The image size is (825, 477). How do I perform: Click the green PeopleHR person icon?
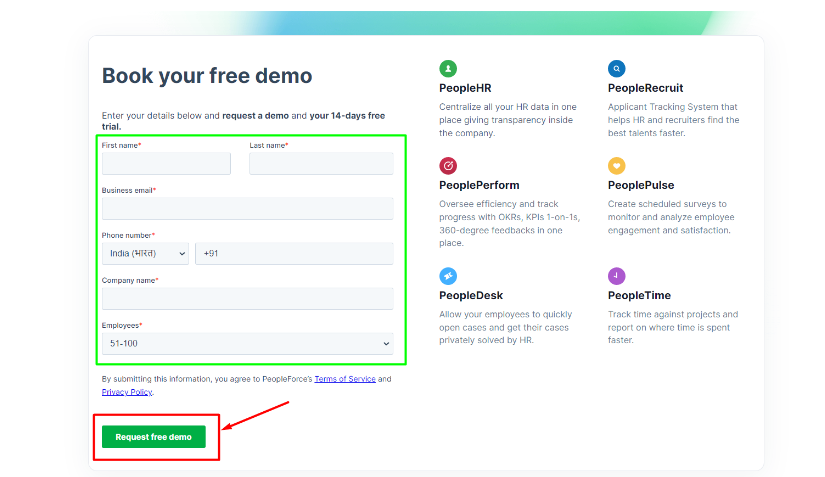[x=448, y=68]
